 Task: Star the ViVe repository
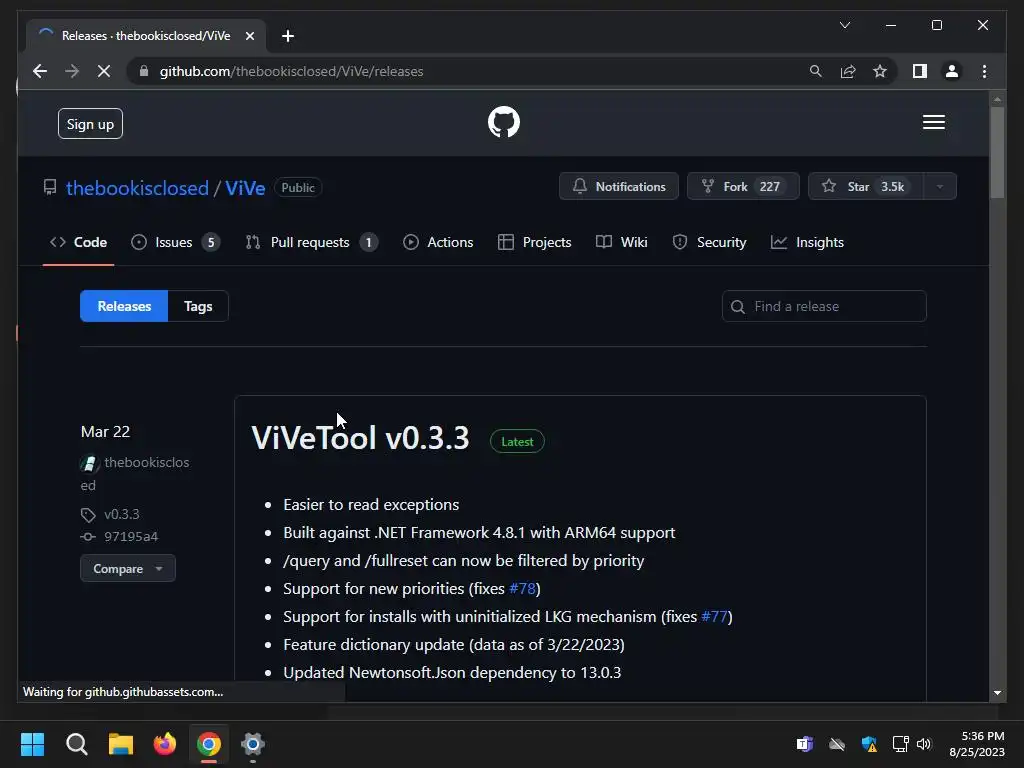(865, 187)
